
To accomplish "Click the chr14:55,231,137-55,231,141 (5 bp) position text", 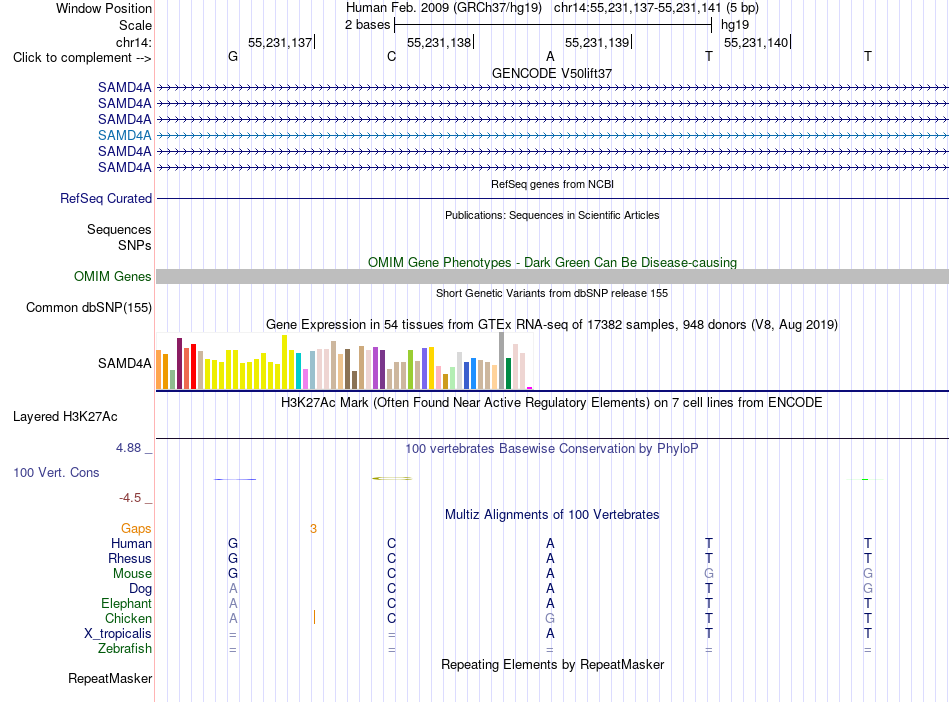I will [656, 8].
